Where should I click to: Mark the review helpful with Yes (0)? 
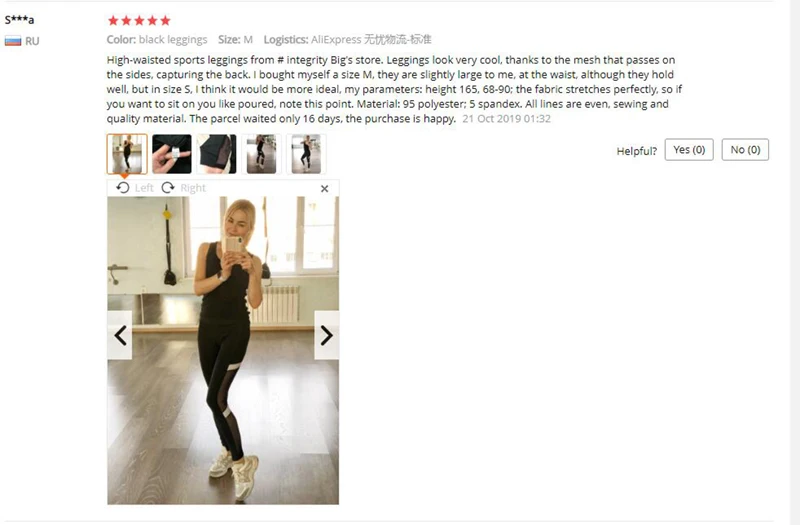689,149
